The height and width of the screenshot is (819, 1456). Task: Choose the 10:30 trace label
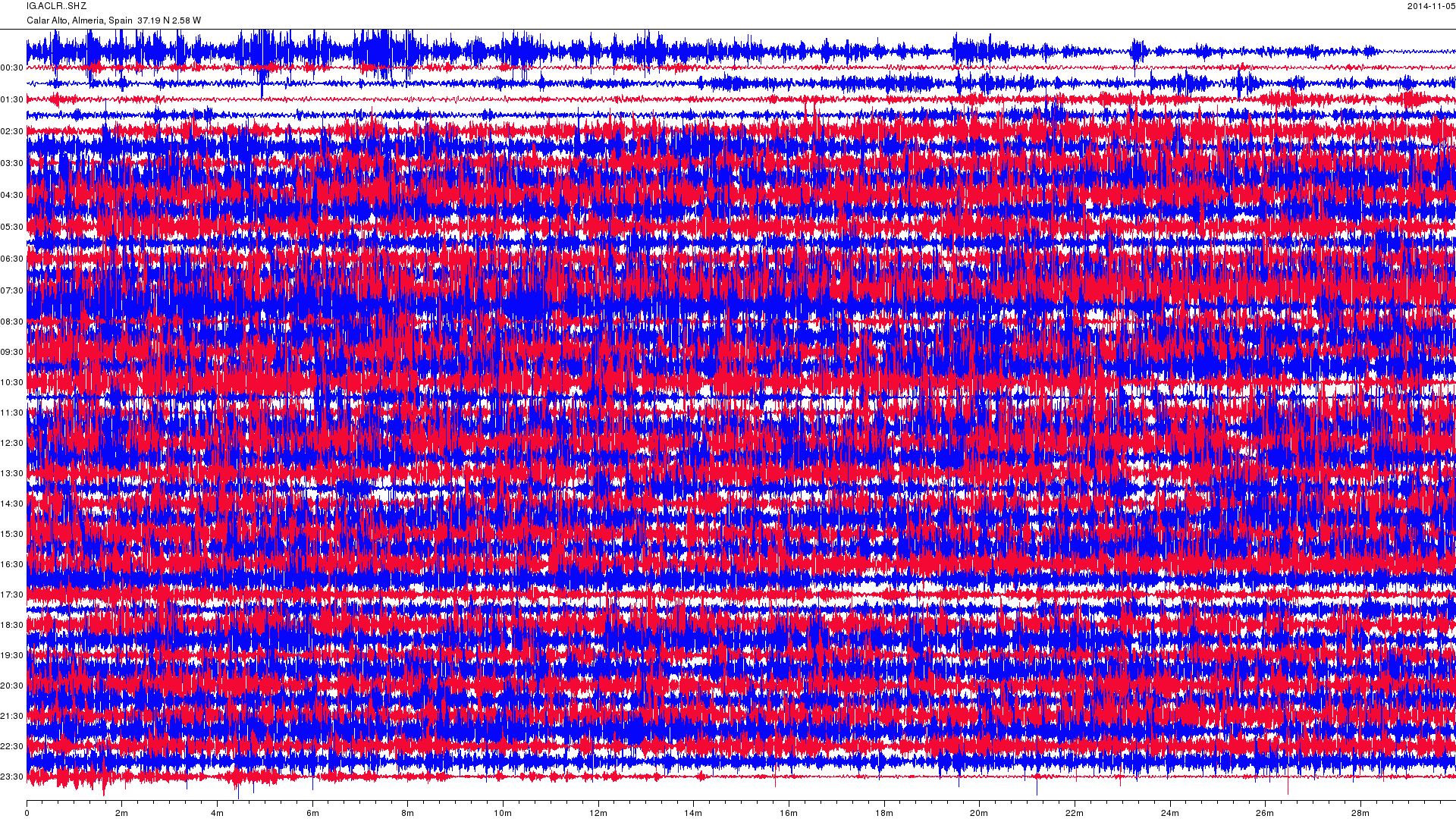tap(12, 383)
